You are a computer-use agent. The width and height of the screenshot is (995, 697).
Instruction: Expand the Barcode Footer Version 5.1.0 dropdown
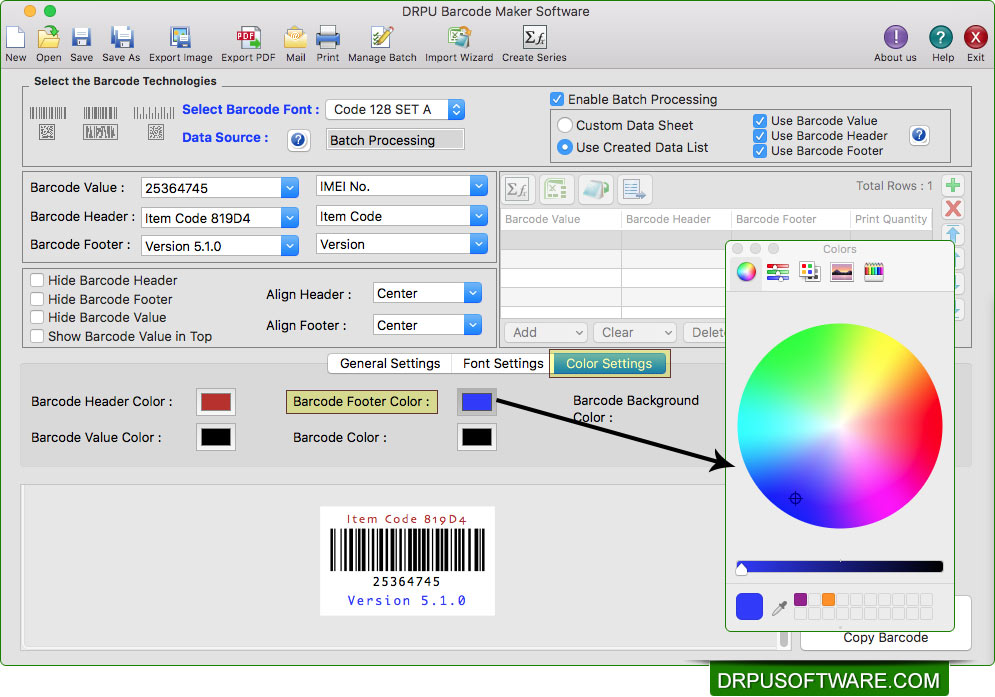click(x=289, y=246)
